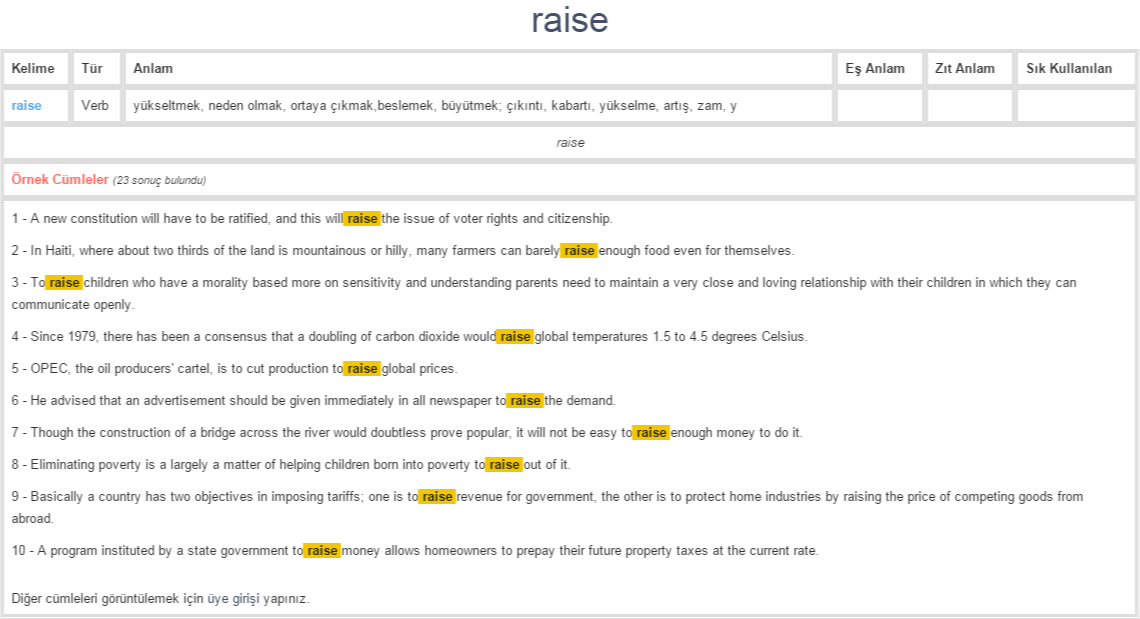Click highlighted "raise" in the OPEC sentence
1140x619 pixels.
point(362,369)
